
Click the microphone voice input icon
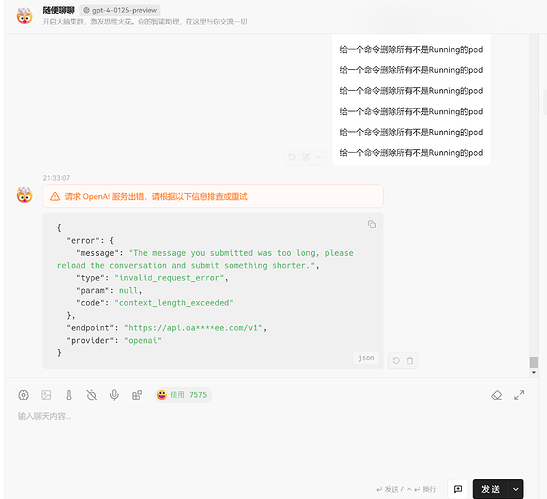pyautogui.click(x=114, y=395)
